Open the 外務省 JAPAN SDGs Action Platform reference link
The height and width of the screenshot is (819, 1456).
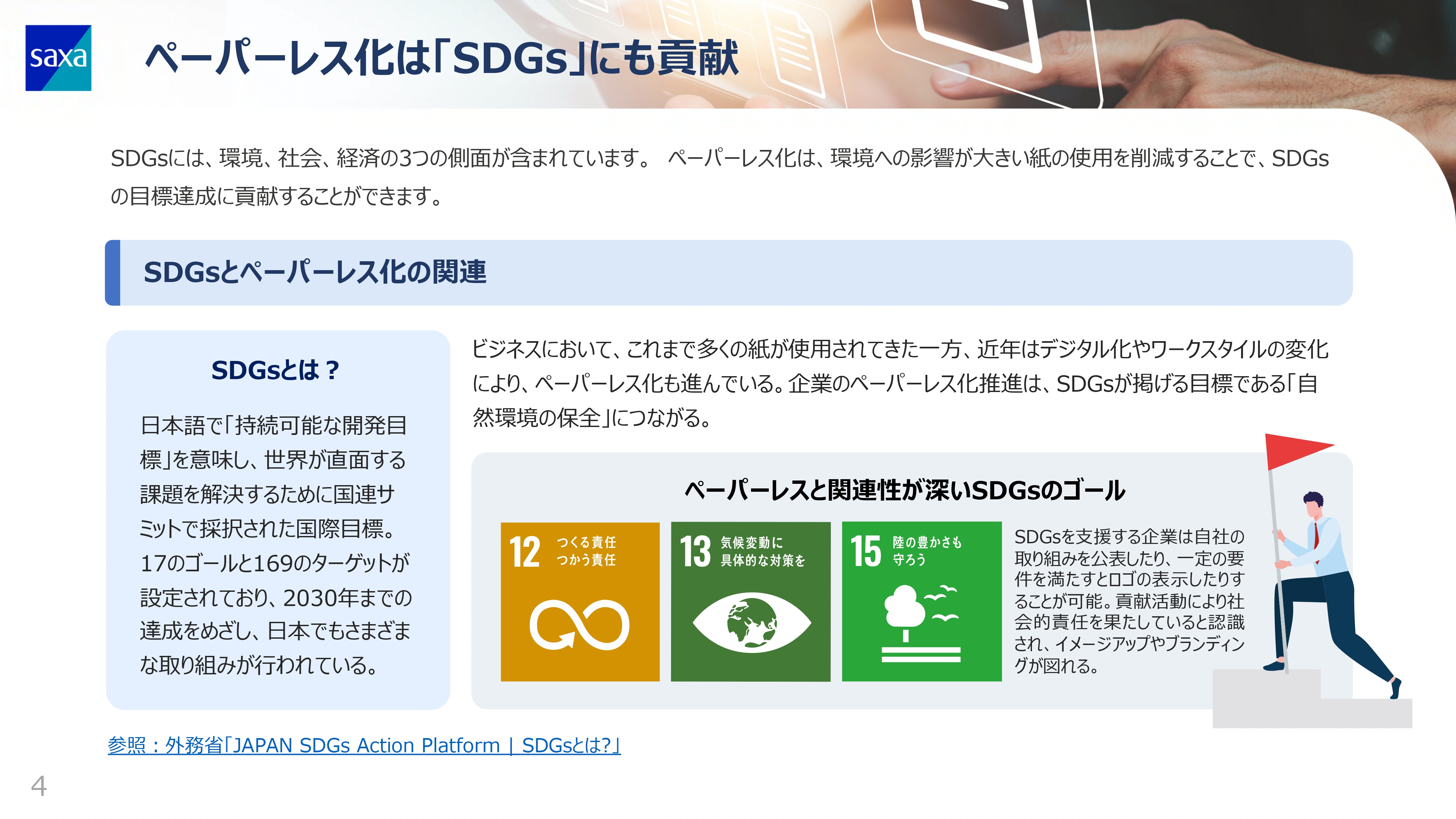coord(364,745)
